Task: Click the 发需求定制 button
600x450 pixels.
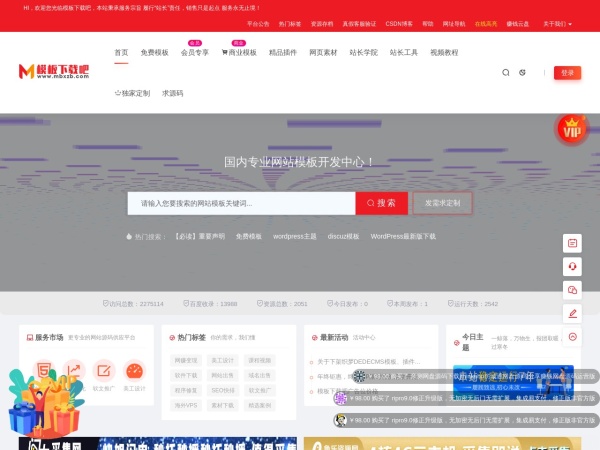Action: (x=442, y=203)
